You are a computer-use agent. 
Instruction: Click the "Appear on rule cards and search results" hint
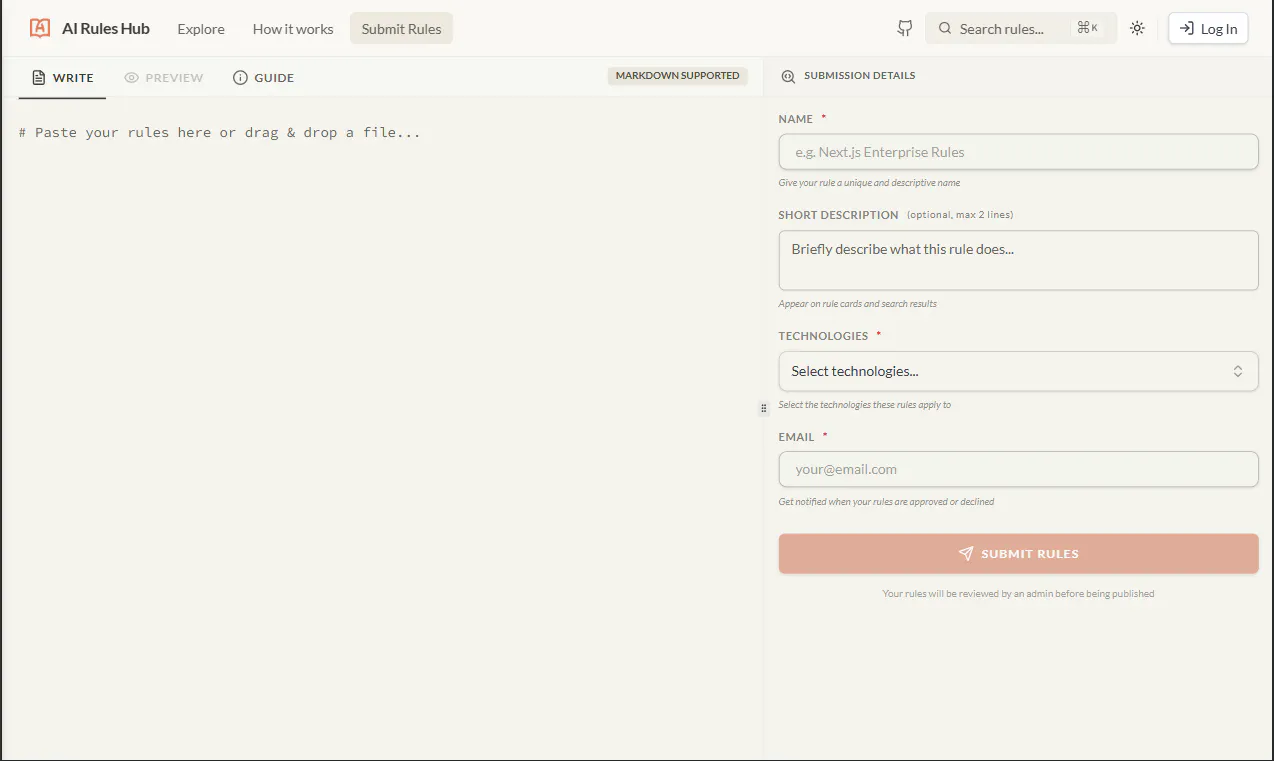(857, 304)
